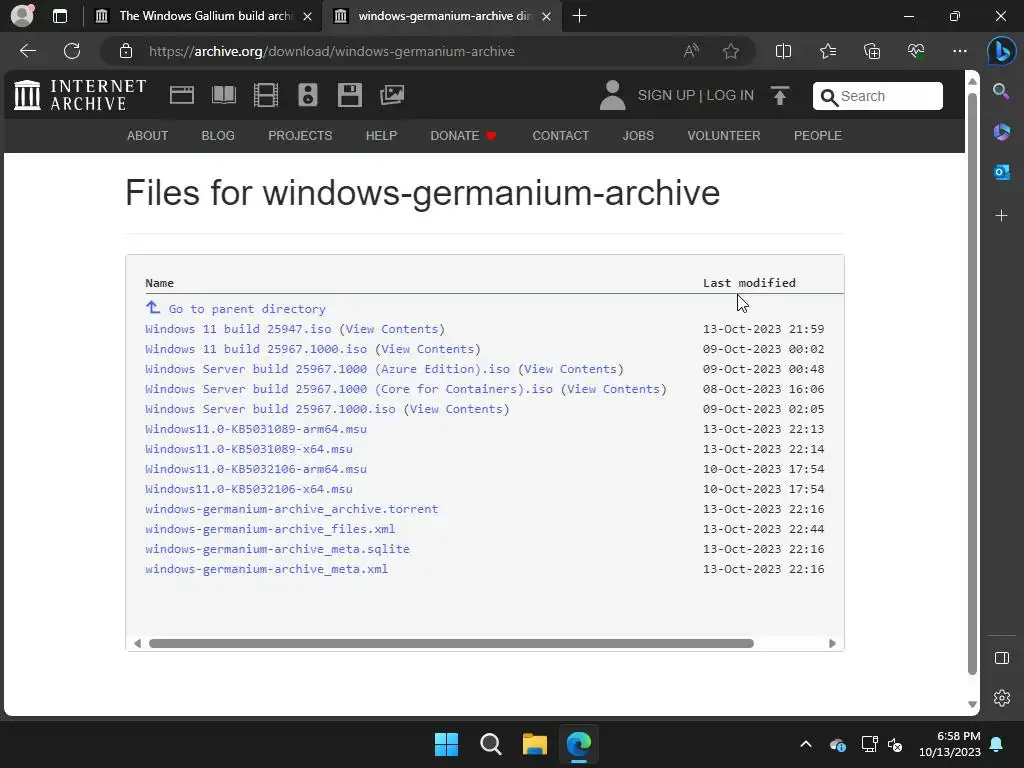Open the Microsoft 365 icon in sidebar
1024x768 pixels.
1001,132
